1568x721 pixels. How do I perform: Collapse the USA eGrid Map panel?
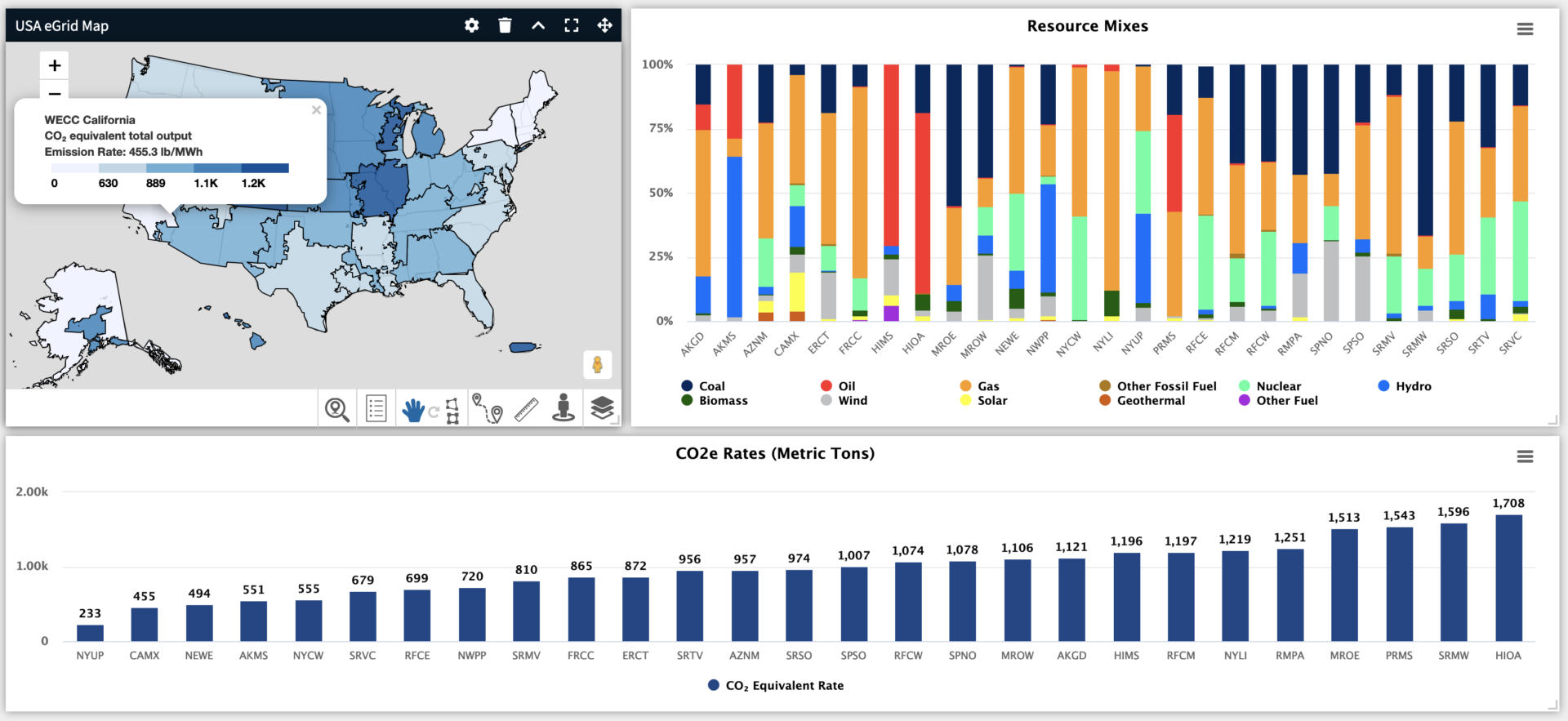538,25
